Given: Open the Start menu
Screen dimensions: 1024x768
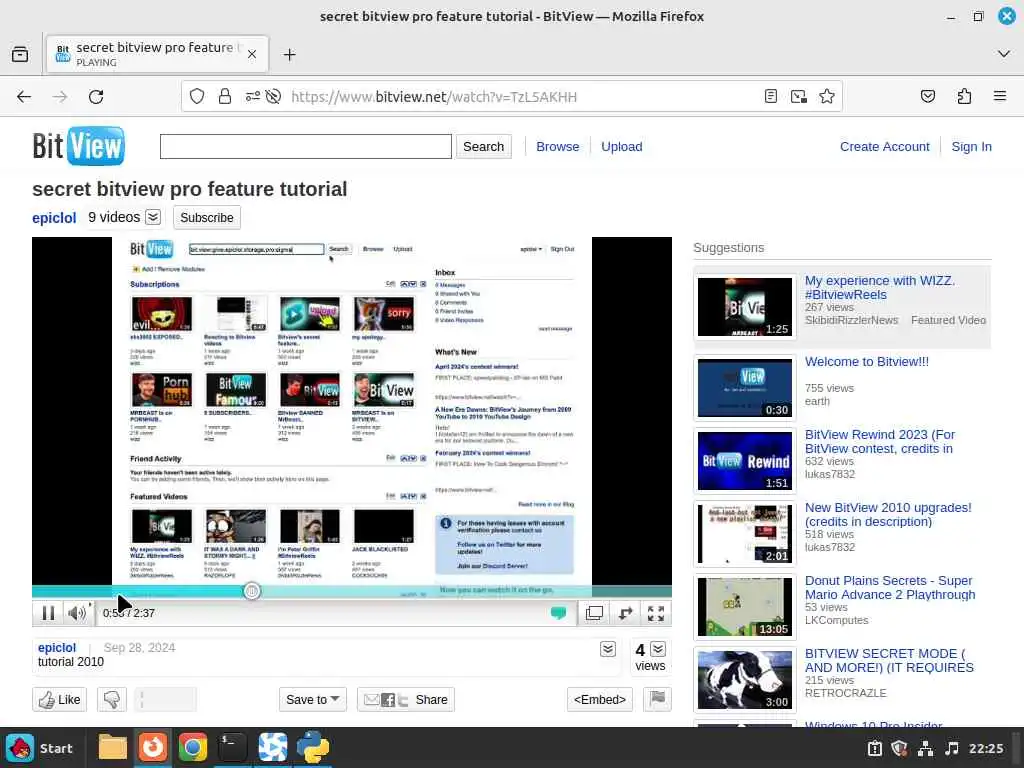Looking at the screenshot, I should [x=42, y=748].
